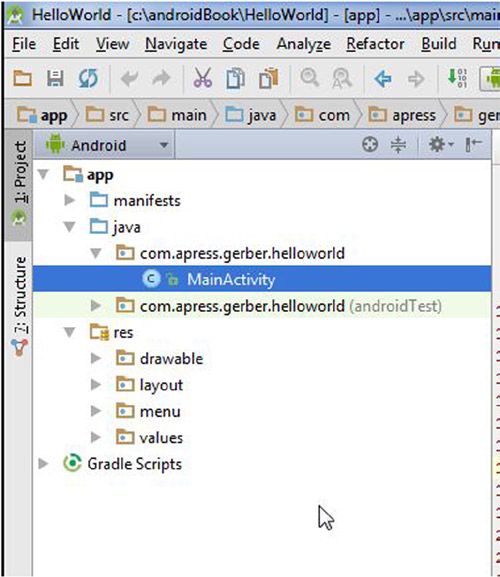Click the src breadcrumb
500x577 pixels.
(x=107, y=116)
